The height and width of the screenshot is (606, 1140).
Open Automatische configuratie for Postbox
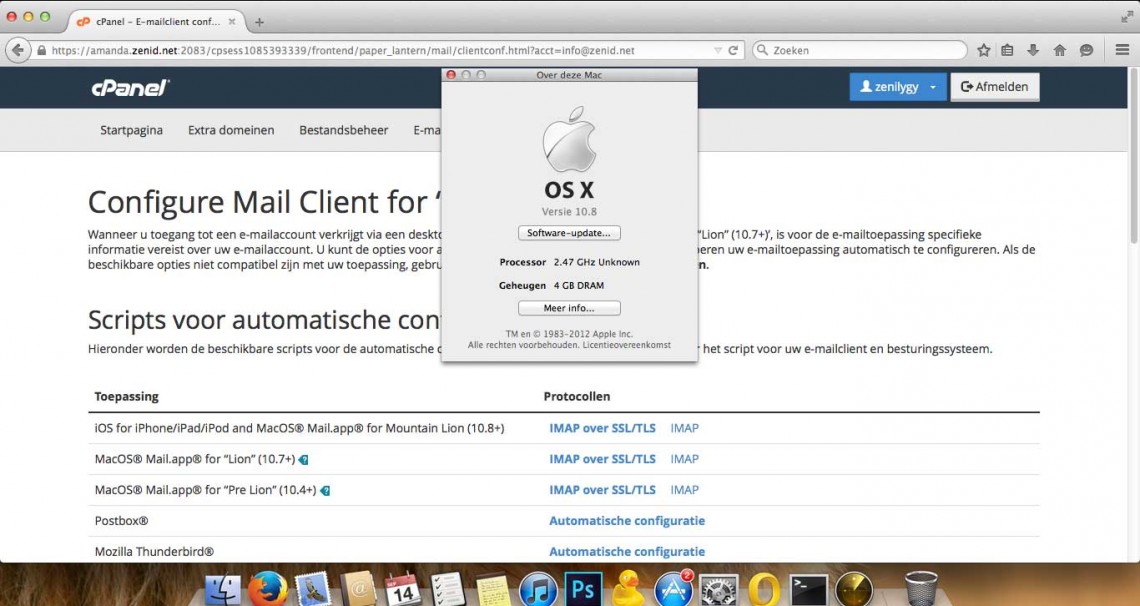627,521
